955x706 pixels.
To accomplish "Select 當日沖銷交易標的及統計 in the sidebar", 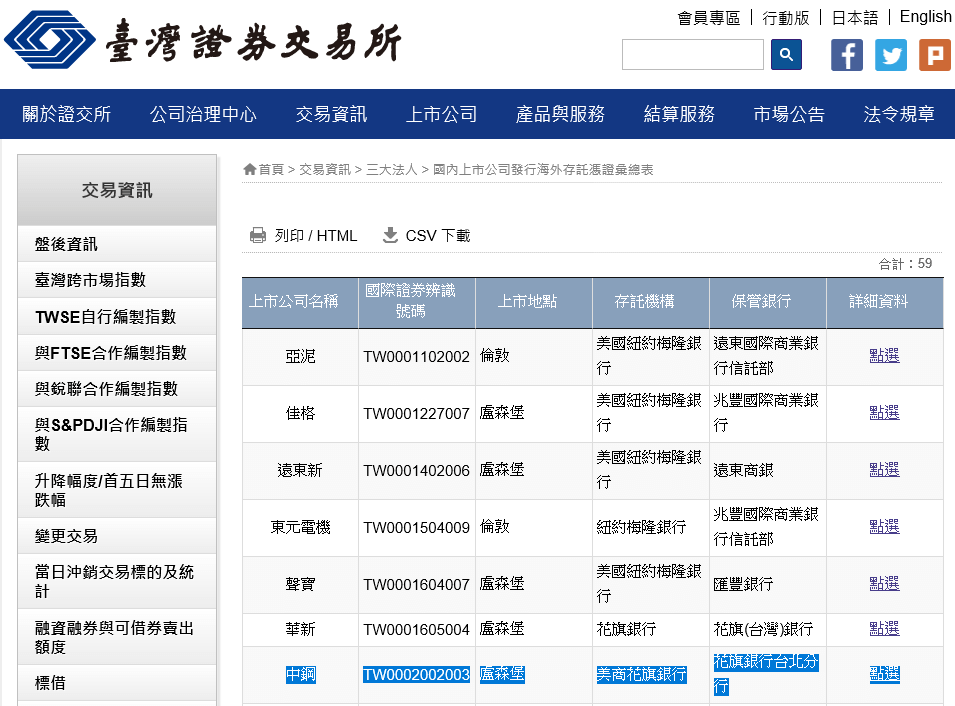I will tap(117, 582).
